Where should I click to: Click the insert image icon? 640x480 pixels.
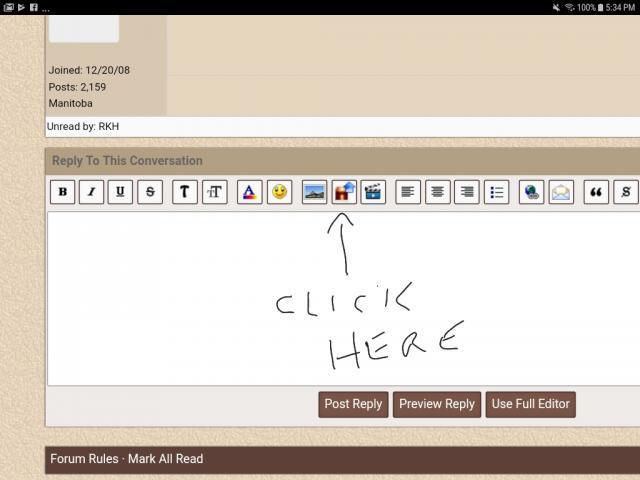click(314, 192)
